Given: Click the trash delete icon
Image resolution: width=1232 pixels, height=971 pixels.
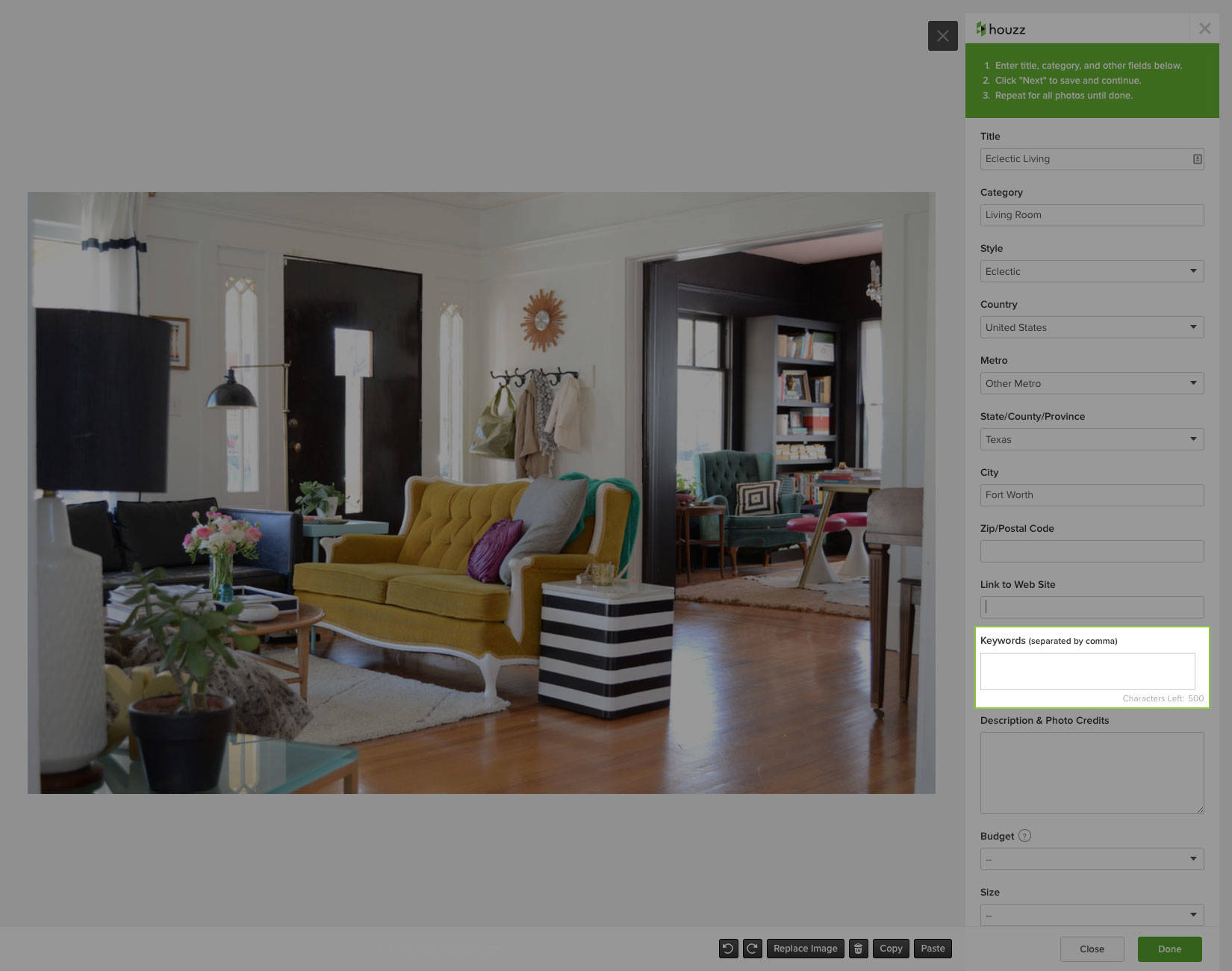Looking at the screenshot, I should click(x=859, y=949).
